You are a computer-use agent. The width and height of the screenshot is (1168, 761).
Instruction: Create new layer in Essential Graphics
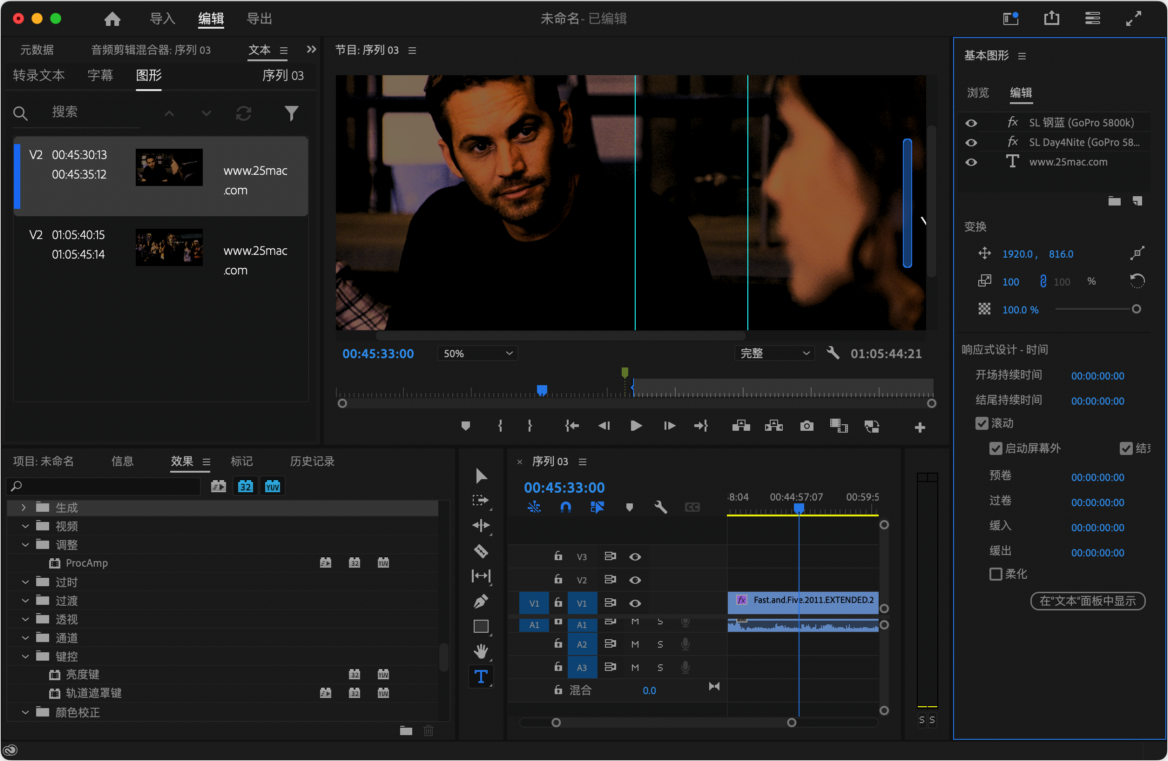(1137, 201)
